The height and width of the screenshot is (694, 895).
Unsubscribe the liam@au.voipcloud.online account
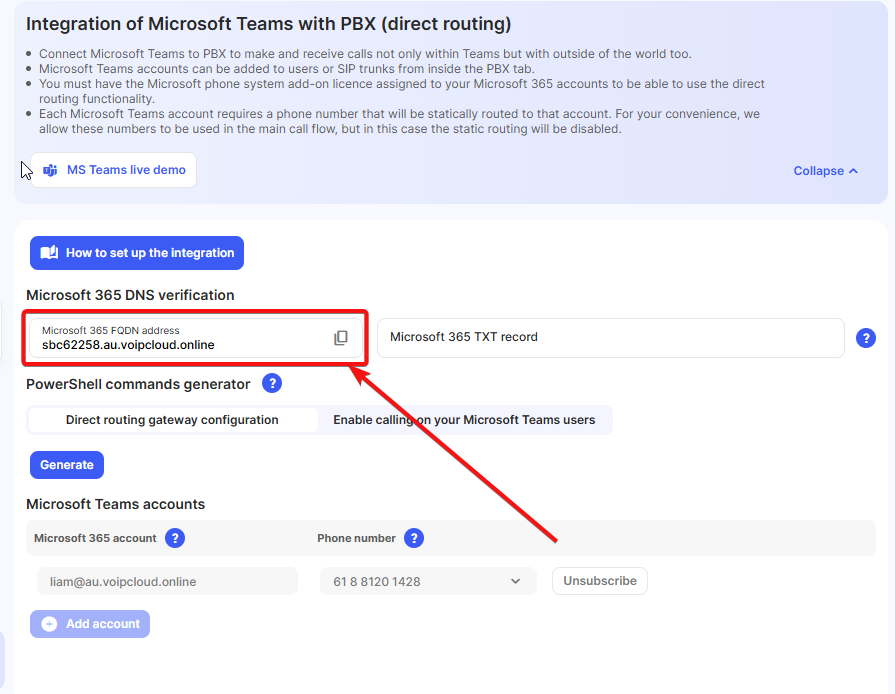[599, 581]
